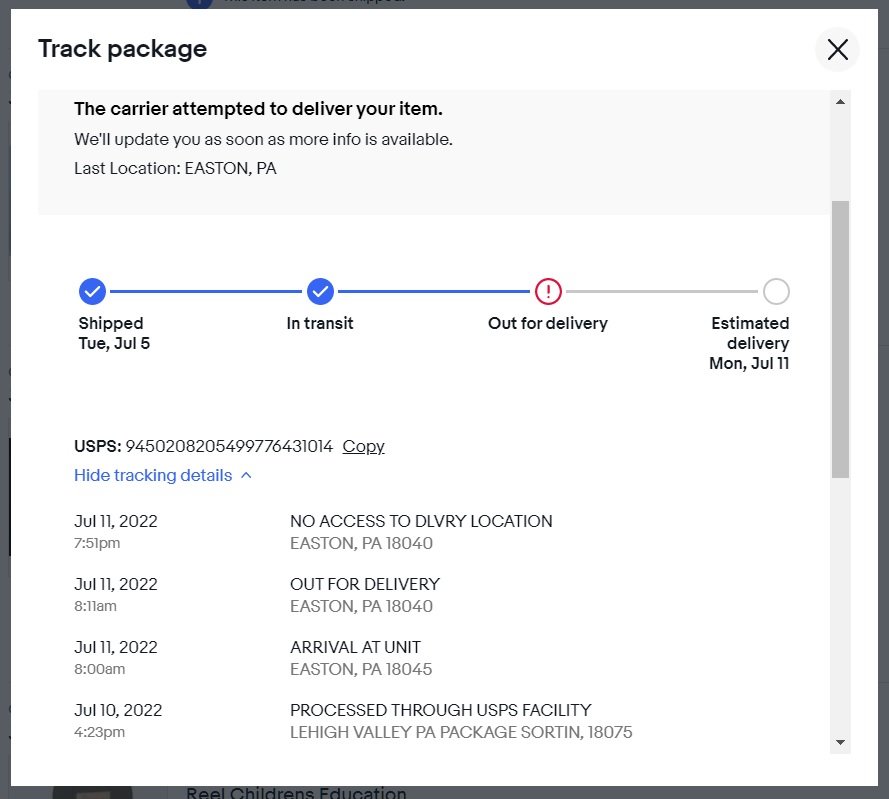
Task: Close the Track package dialog
Action: coord(837,49)
